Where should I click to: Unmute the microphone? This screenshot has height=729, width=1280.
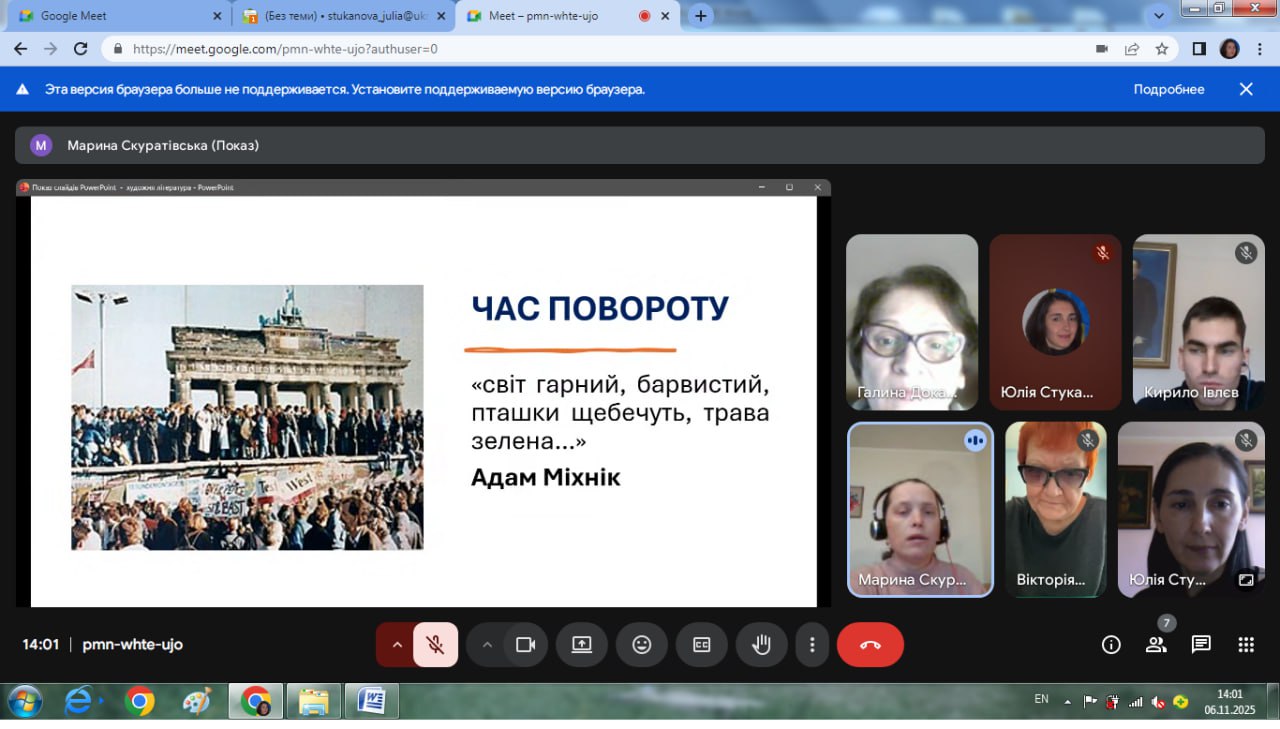tap(435, 645)
